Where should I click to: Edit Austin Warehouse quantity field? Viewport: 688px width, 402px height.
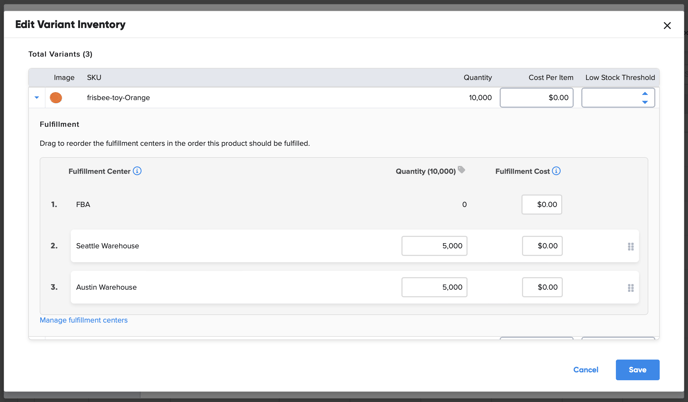[x=434, y=287]
